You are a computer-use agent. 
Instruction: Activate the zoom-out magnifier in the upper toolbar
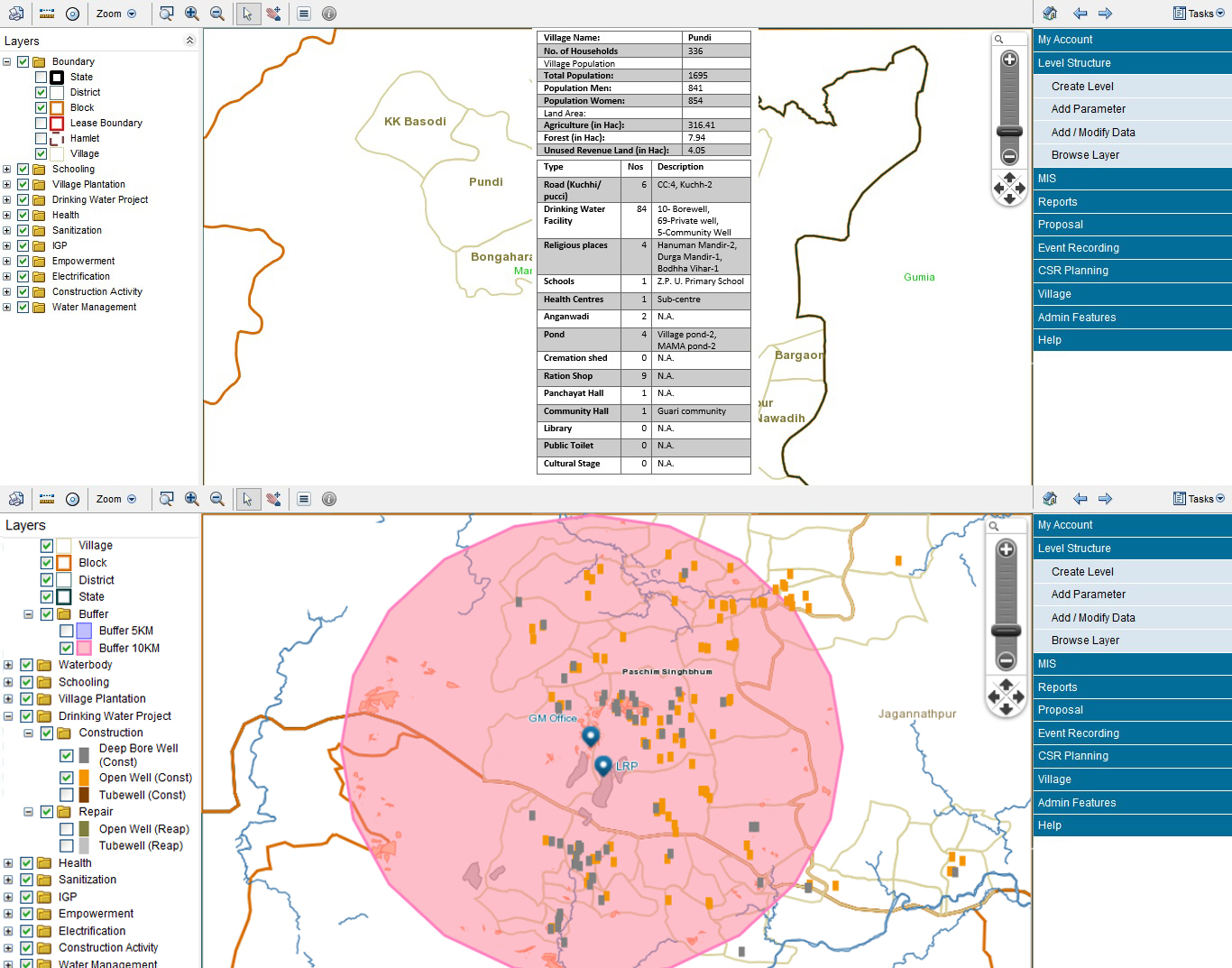[x=217, y=14]
